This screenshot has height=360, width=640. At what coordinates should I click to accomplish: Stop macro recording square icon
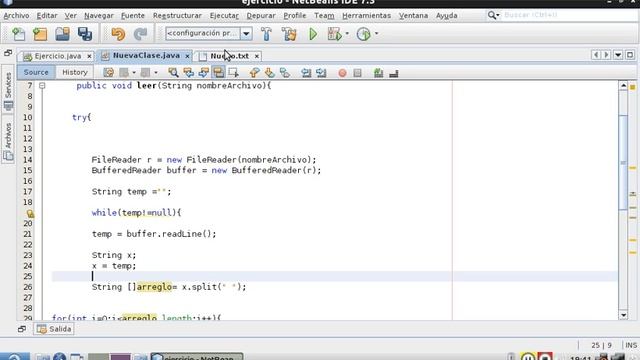pyautogui.click(x=358, y=73)
